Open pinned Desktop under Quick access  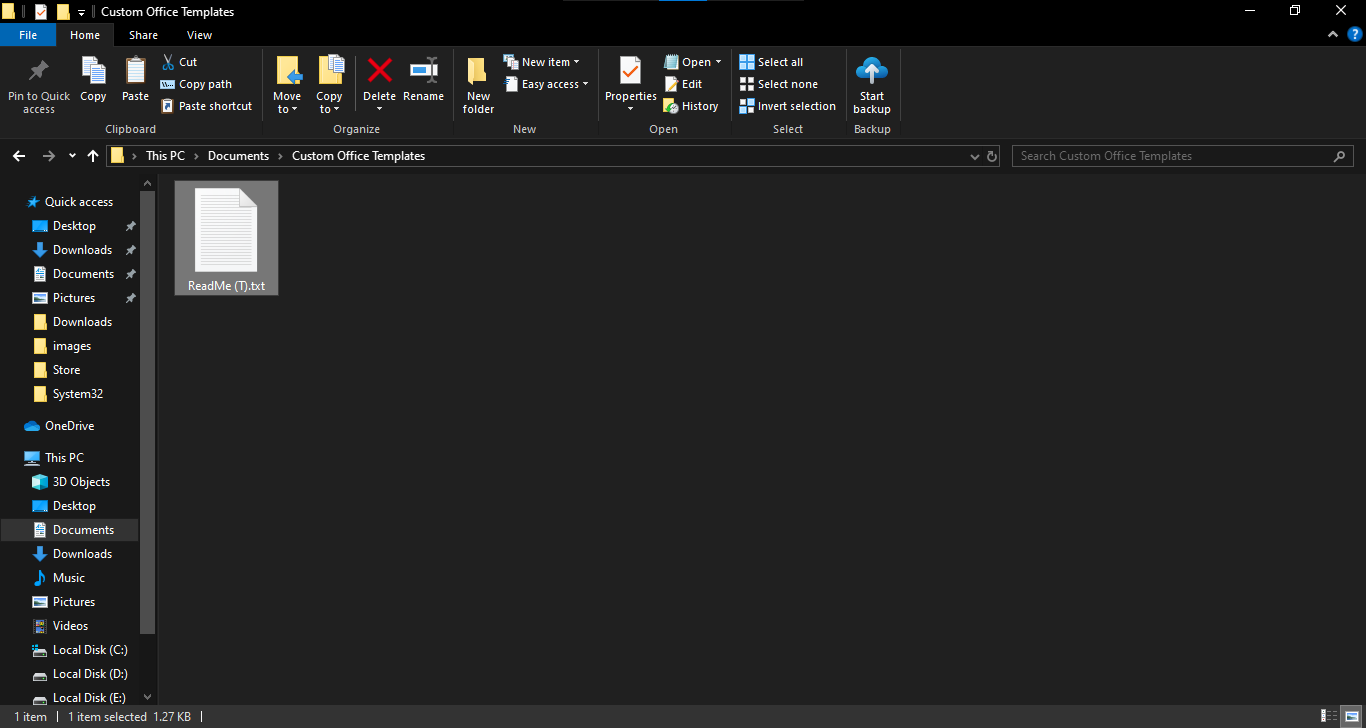coord(74,226)
